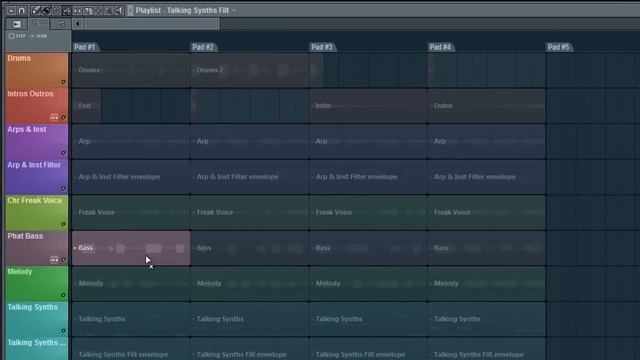
Task: Mute the Melody track
Action: [x=63, y=295]
